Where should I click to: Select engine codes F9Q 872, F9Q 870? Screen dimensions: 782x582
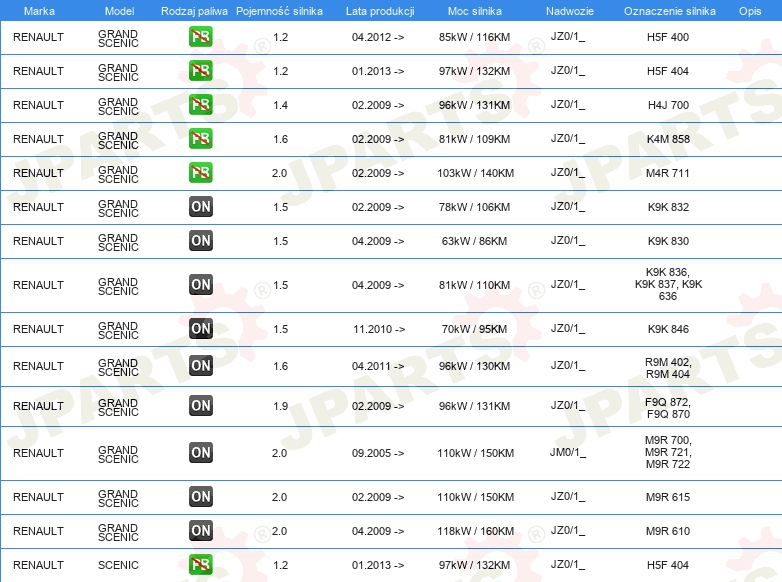coord(668,408)
